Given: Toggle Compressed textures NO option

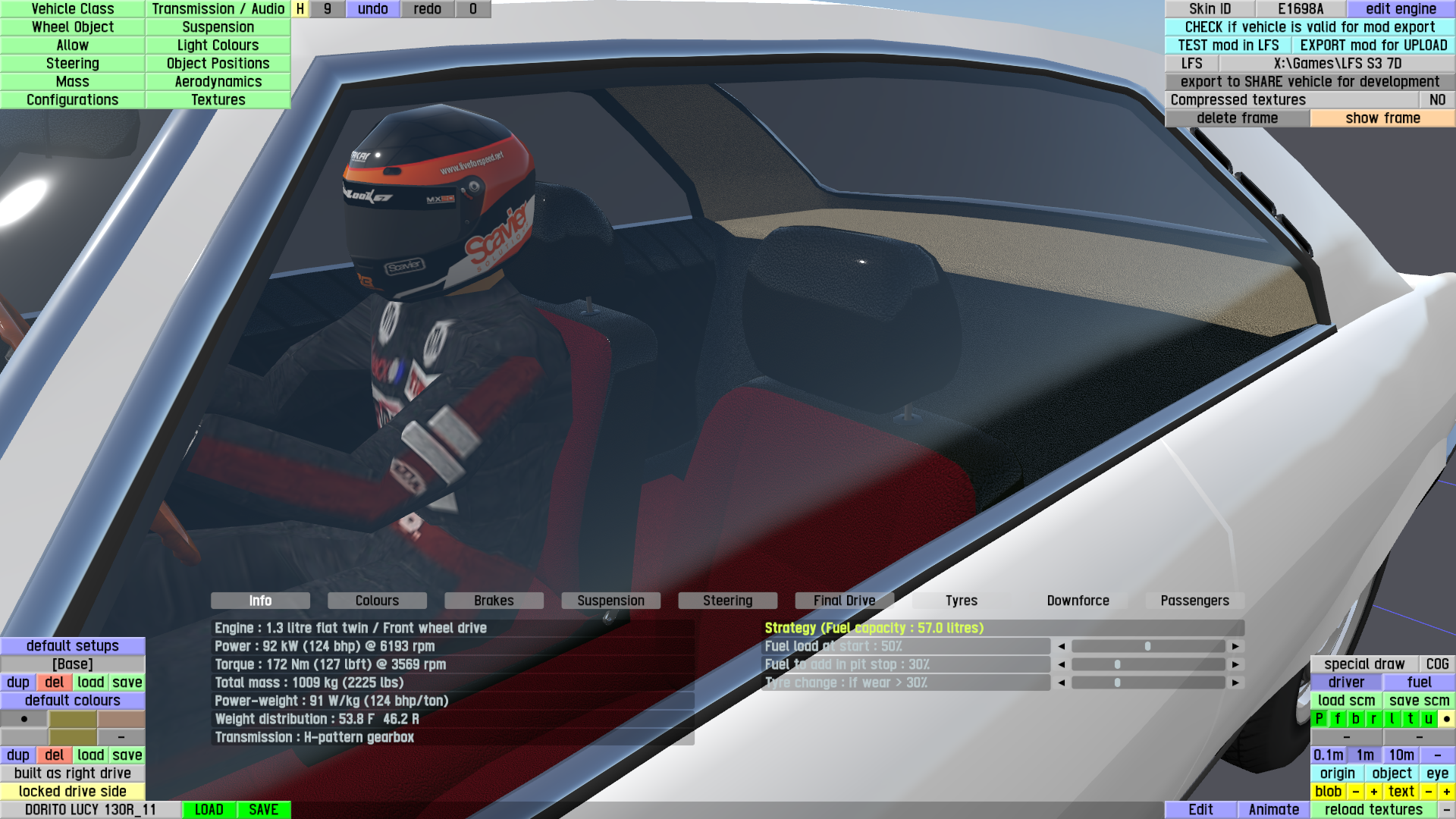Looking at the screenshot, I should pos(1436,100).
